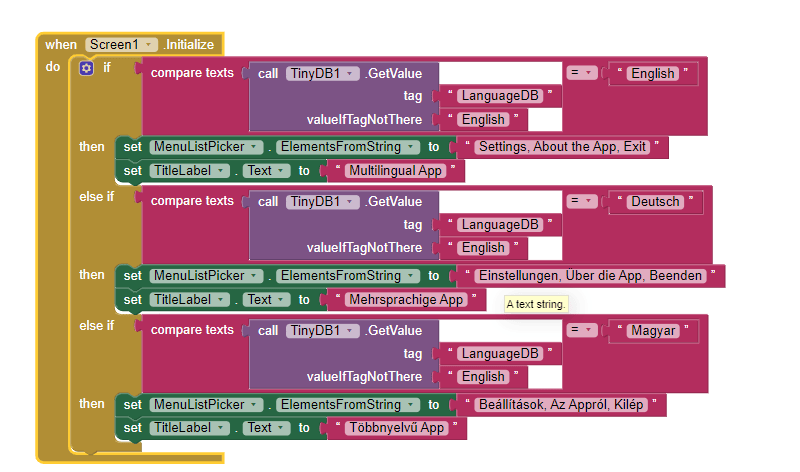Screen dimensions: 800x472
Task: Open TitleLabel dropdown in the Multilingual App row
Action: [189, 170]
